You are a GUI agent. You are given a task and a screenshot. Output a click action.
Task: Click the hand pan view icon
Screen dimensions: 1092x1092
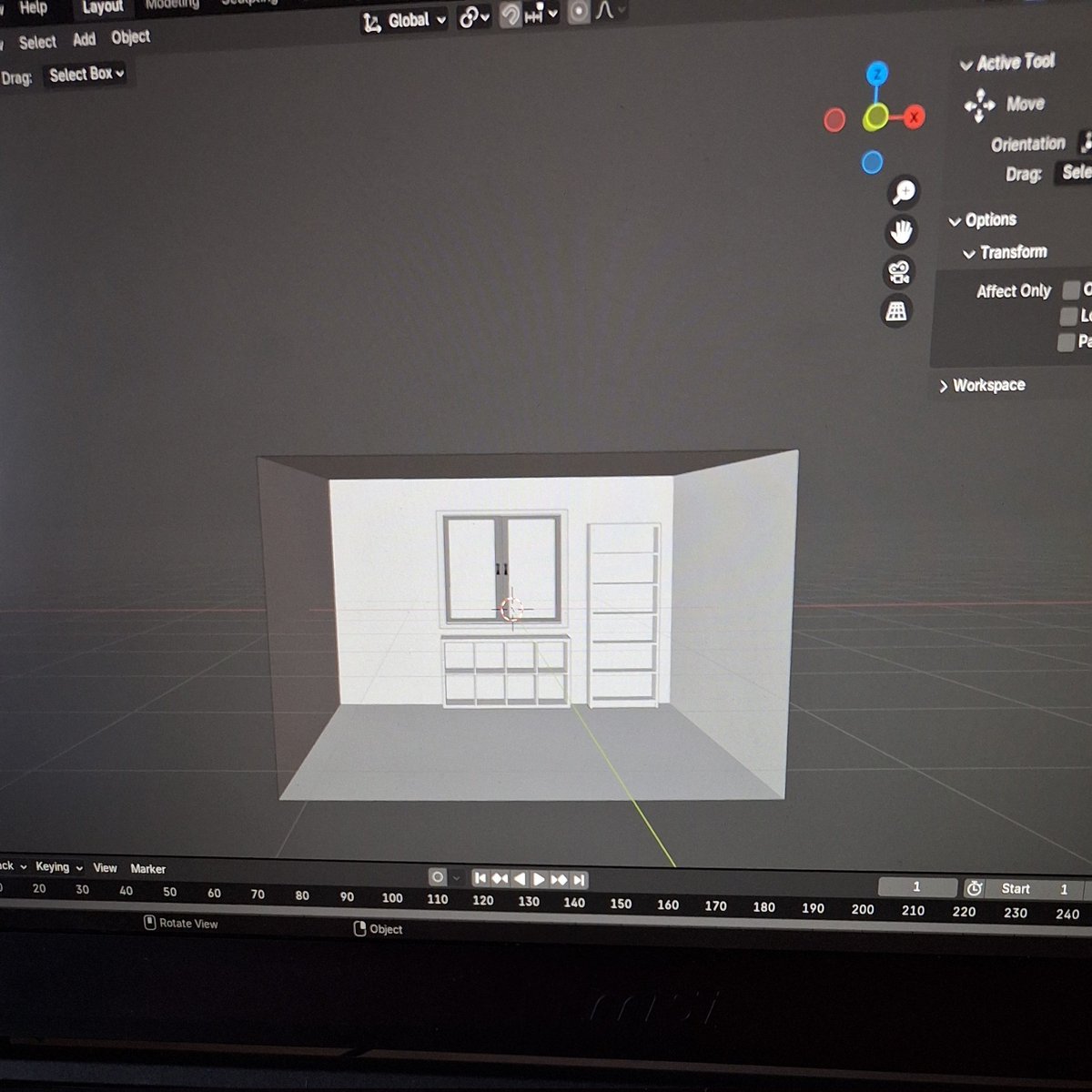point(901,232)
